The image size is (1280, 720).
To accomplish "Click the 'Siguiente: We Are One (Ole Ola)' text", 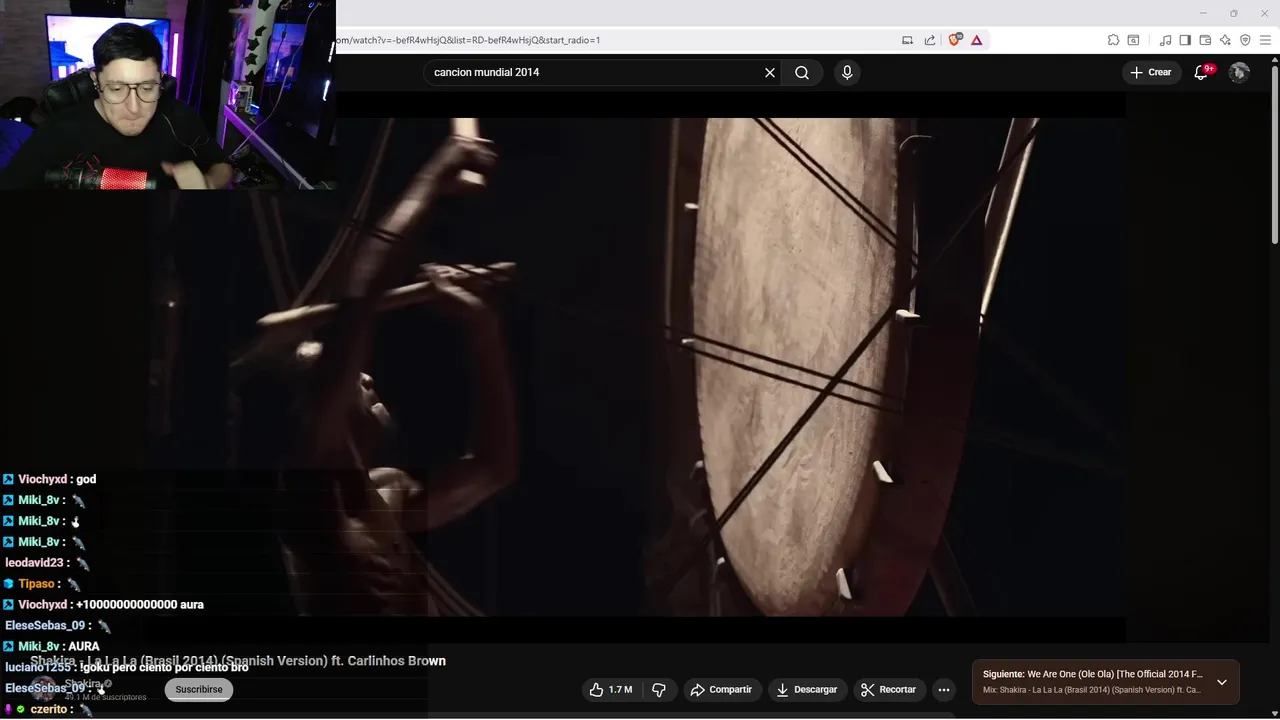I will 1093,674.
